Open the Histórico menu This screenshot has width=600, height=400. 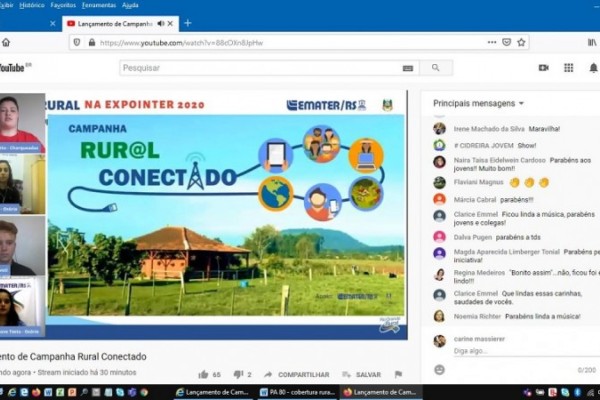pos(32,5)
